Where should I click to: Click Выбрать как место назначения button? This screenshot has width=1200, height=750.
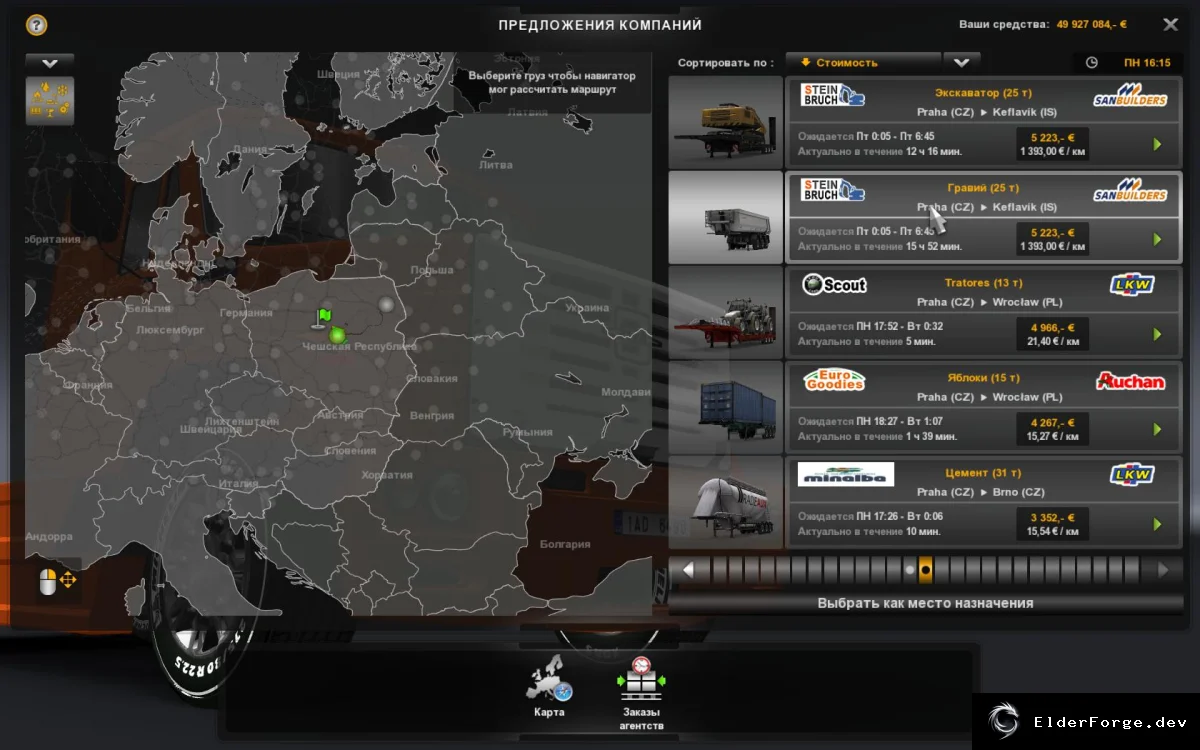925,603
